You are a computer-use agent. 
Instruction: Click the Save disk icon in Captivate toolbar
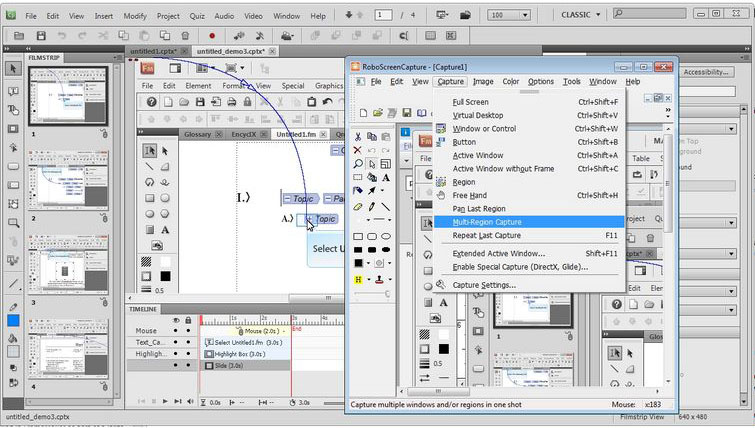click(x=41, y=36)
